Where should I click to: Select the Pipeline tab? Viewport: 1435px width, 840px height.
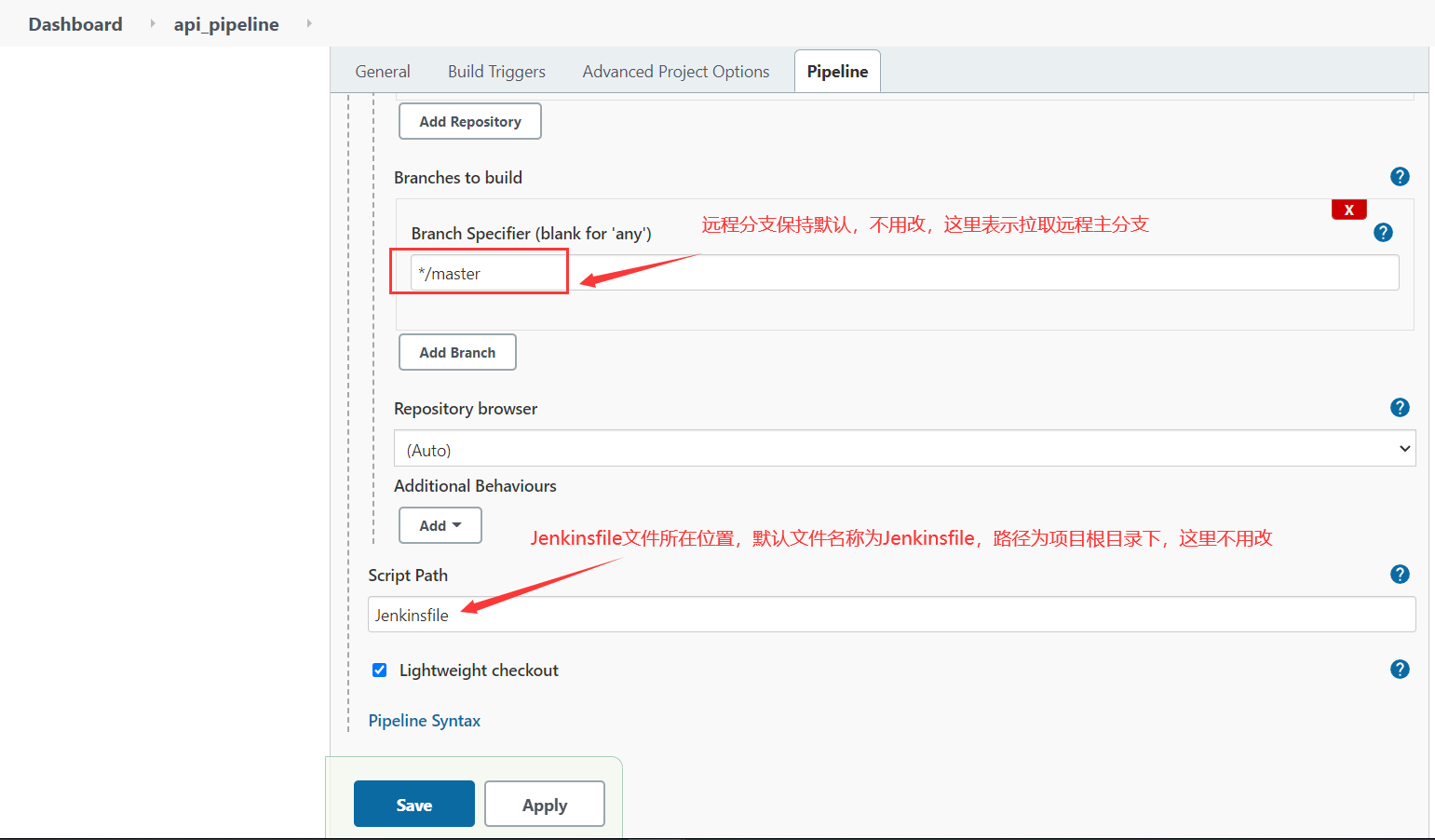pos(837,72)
